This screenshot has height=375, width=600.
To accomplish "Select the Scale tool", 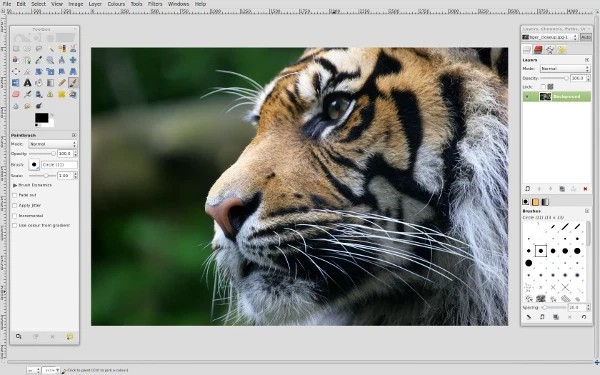I will (50, 71).
